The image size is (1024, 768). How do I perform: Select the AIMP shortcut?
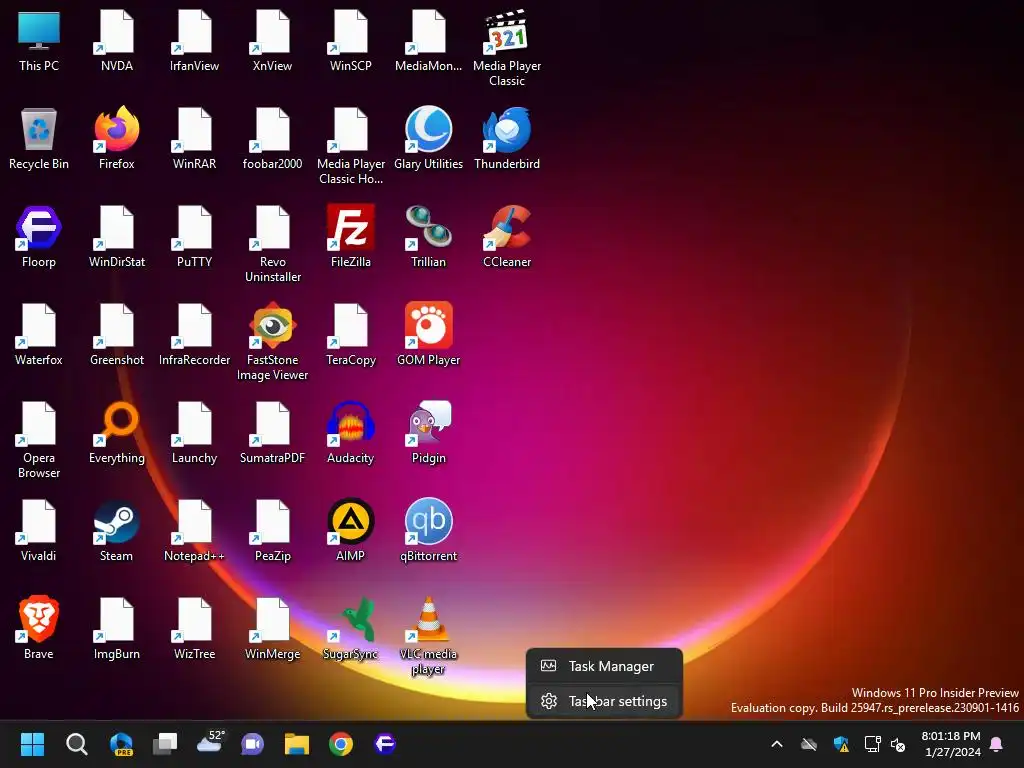(x=351, y=530)
